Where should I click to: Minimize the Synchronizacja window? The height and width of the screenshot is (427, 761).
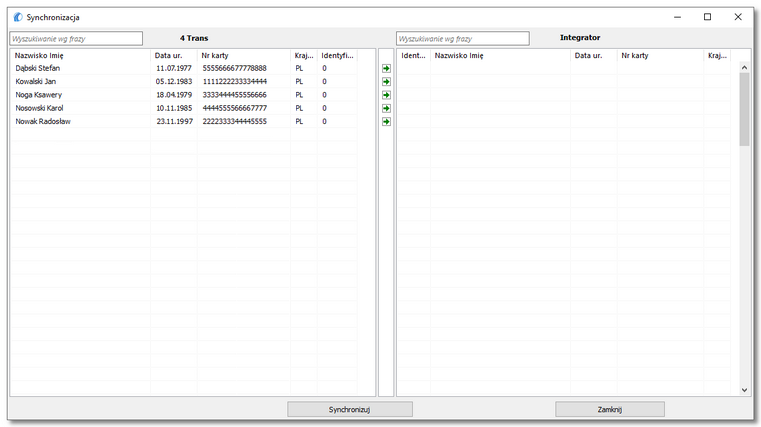pyautogui.click(x=678, y=17)
